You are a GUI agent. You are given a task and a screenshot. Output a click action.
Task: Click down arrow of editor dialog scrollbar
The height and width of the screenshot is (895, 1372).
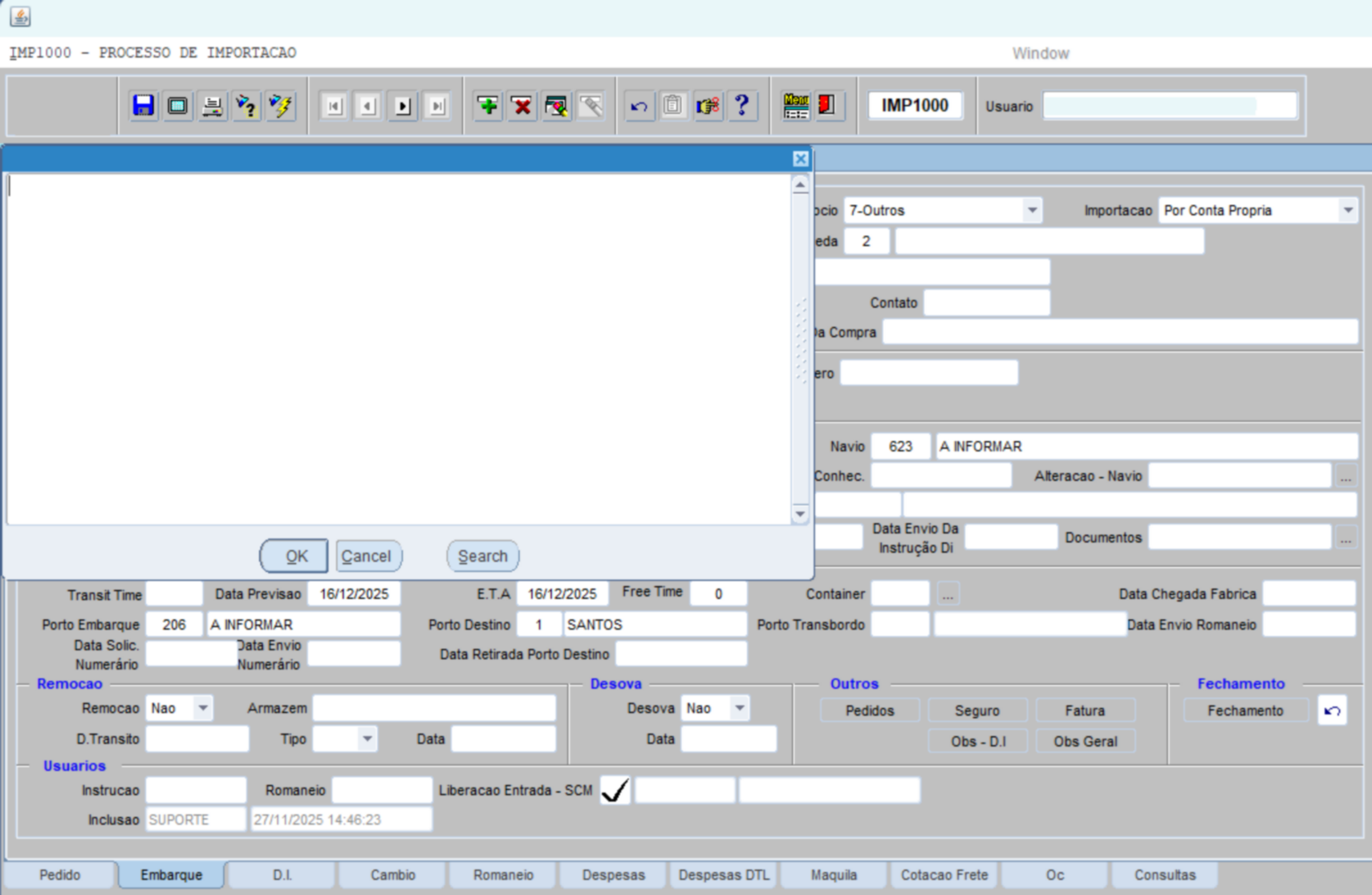coord(800,514)
